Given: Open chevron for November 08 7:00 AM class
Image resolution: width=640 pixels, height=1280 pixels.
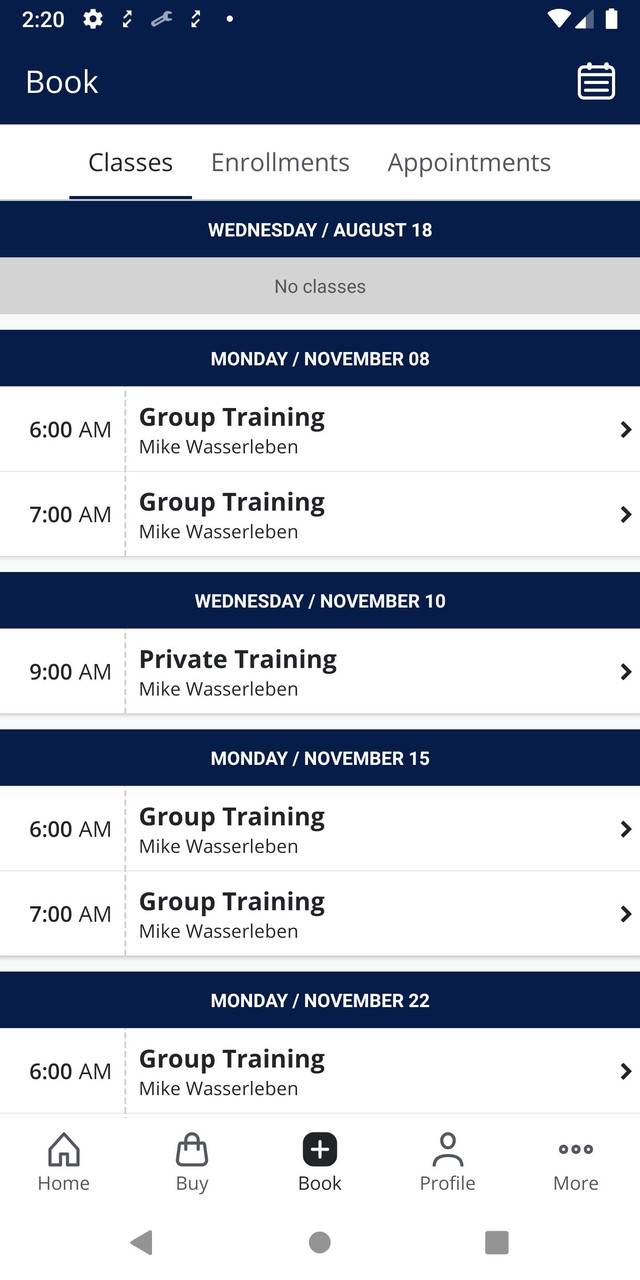Looking at the screenshot, I should 626,515.
